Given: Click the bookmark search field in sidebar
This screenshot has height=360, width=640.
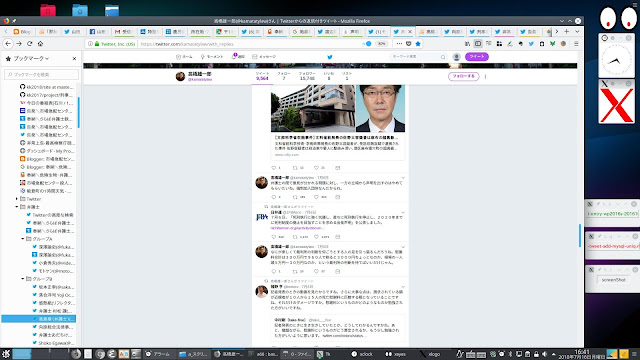Looking at the screenshot, I should (41, 74).
